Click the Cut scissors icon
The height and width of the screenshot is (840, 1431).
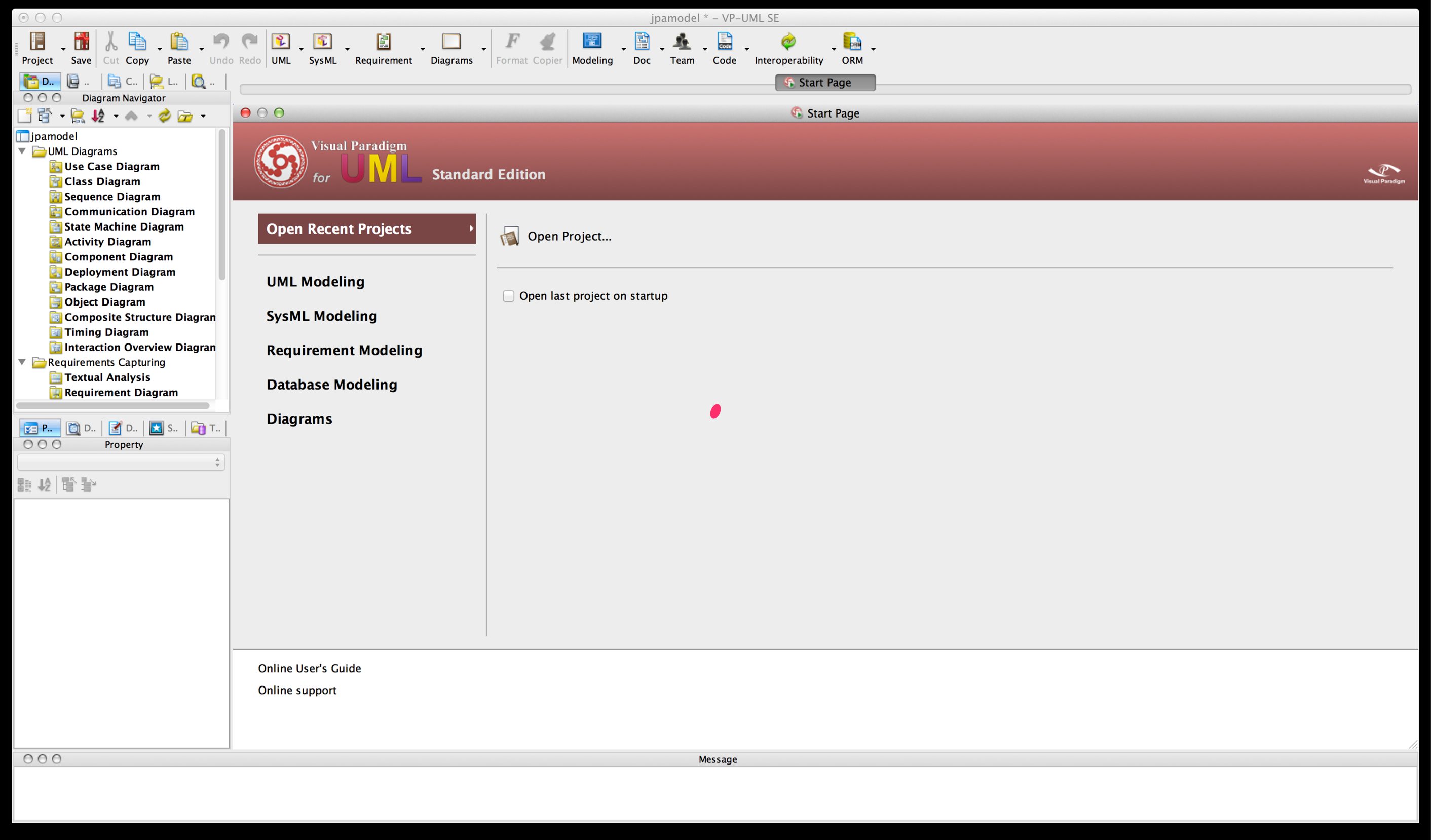111,41
